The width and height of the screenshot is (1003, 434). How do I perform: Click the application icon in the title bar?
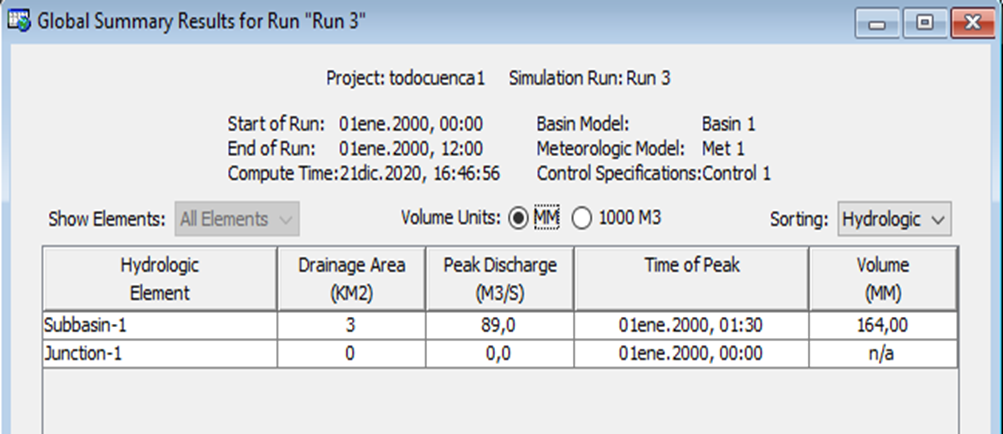(18, 21)
